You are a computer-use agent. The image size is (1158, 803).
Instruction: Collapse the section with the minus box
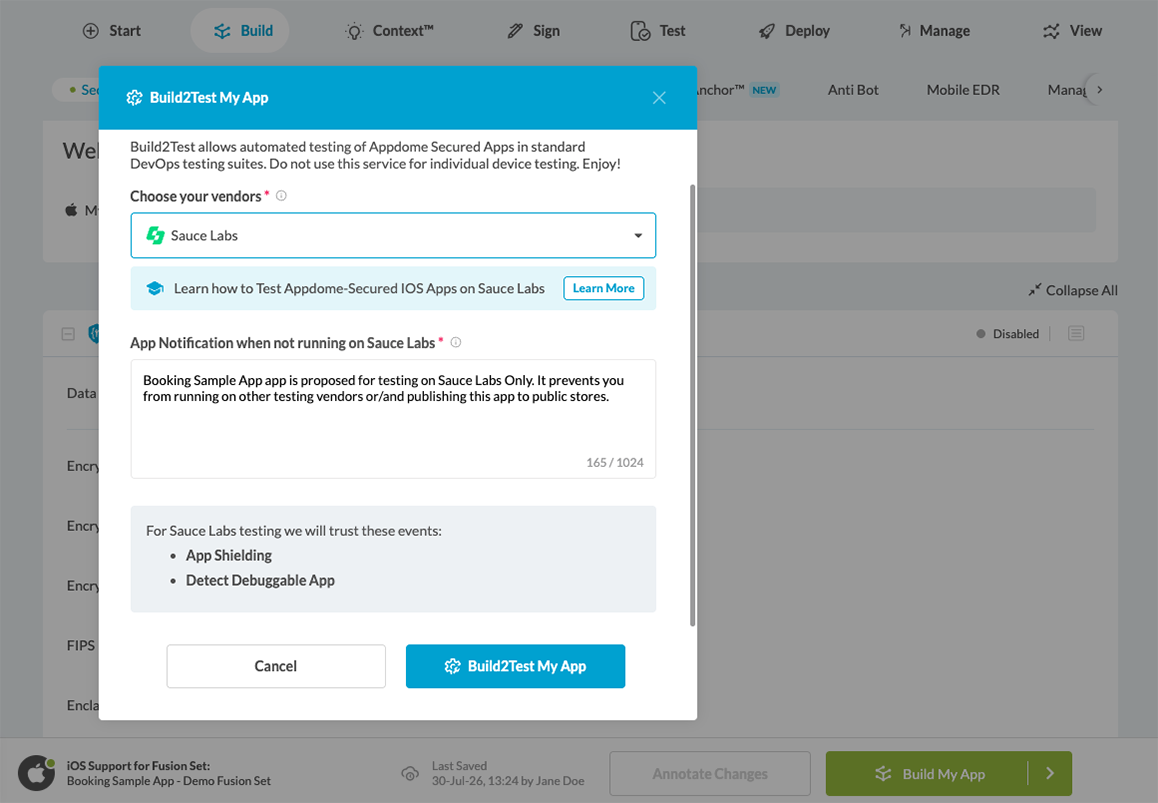(x=68, y=334)
